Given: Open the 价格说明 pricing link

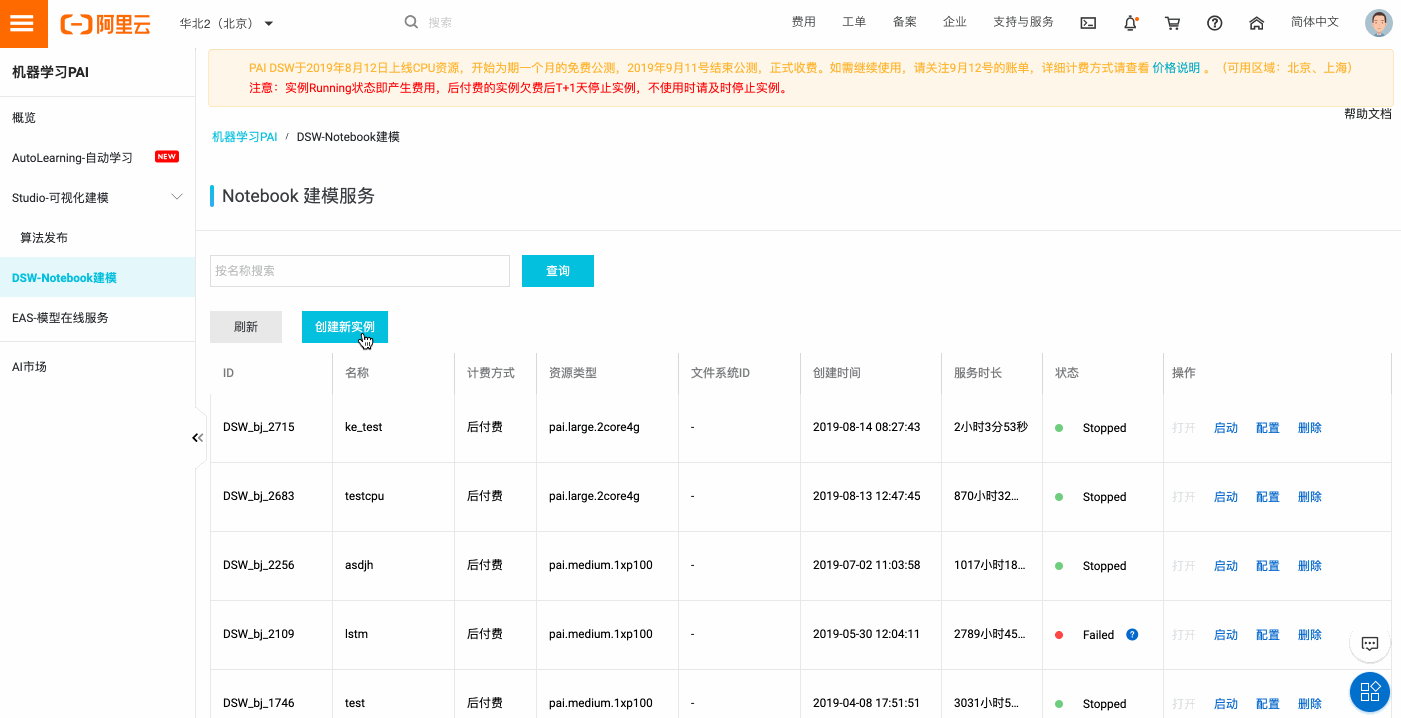Looking at the screenshot, I should [1176, 68].
